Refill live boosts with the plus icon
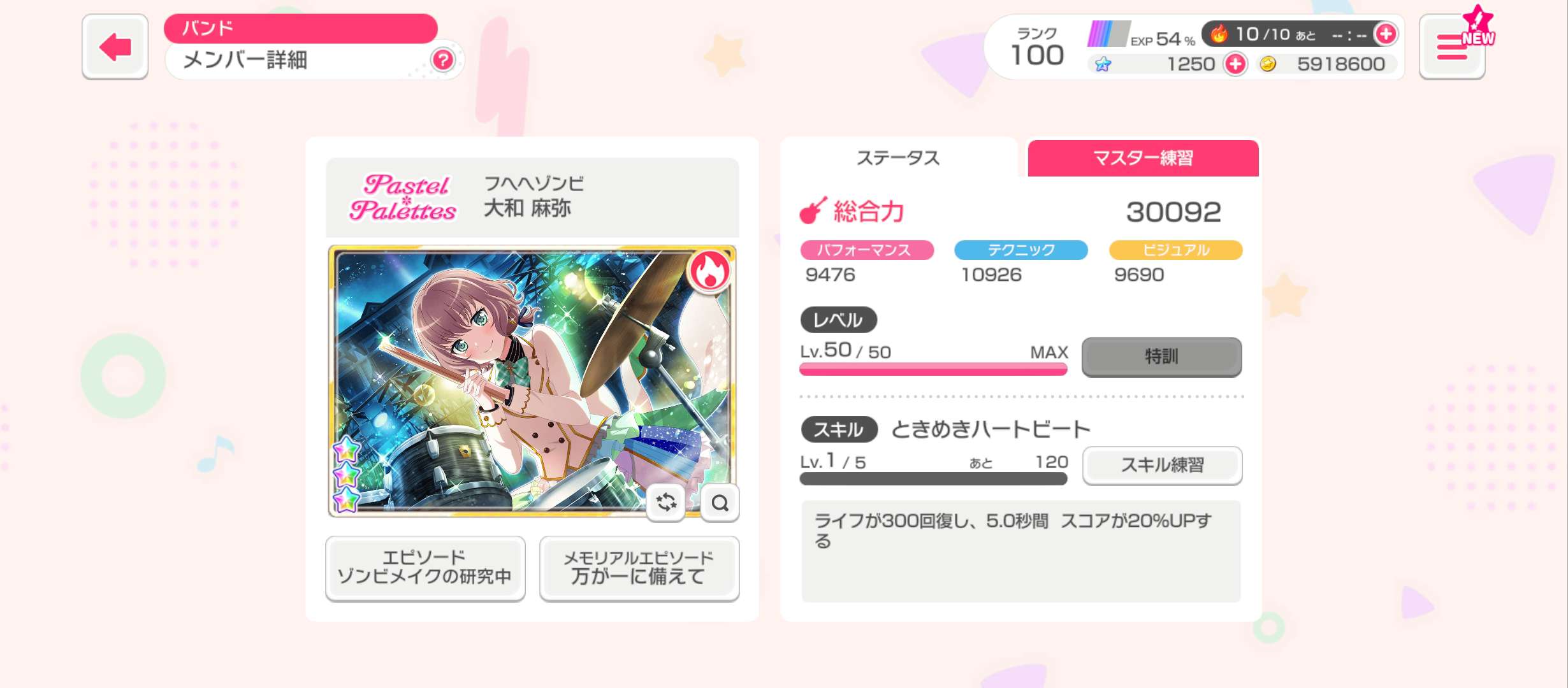This screenshot has width=1568, height=688. (x=1386, y=34)
